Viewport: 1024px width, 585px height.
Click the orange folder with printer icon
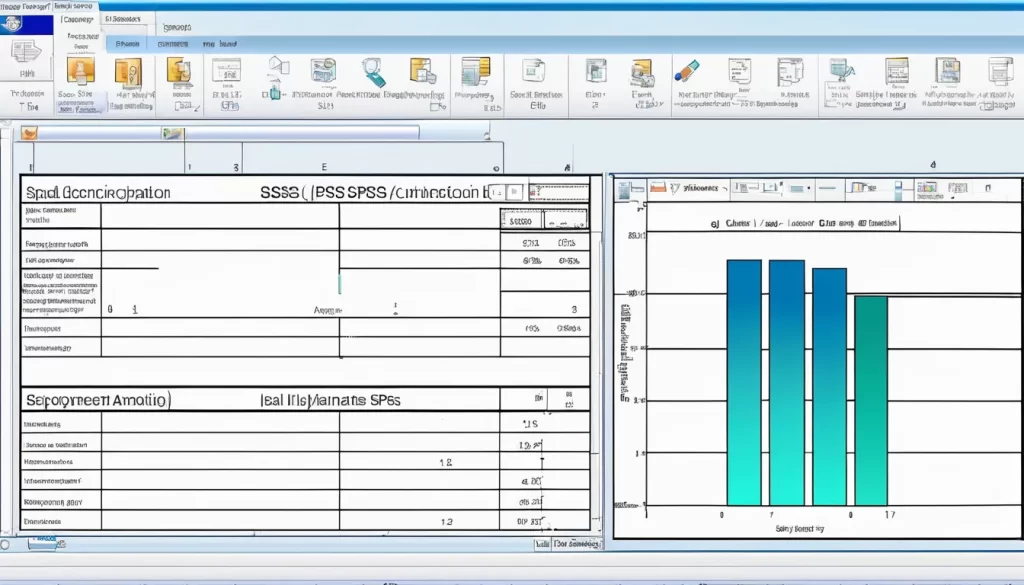point(643,73)
